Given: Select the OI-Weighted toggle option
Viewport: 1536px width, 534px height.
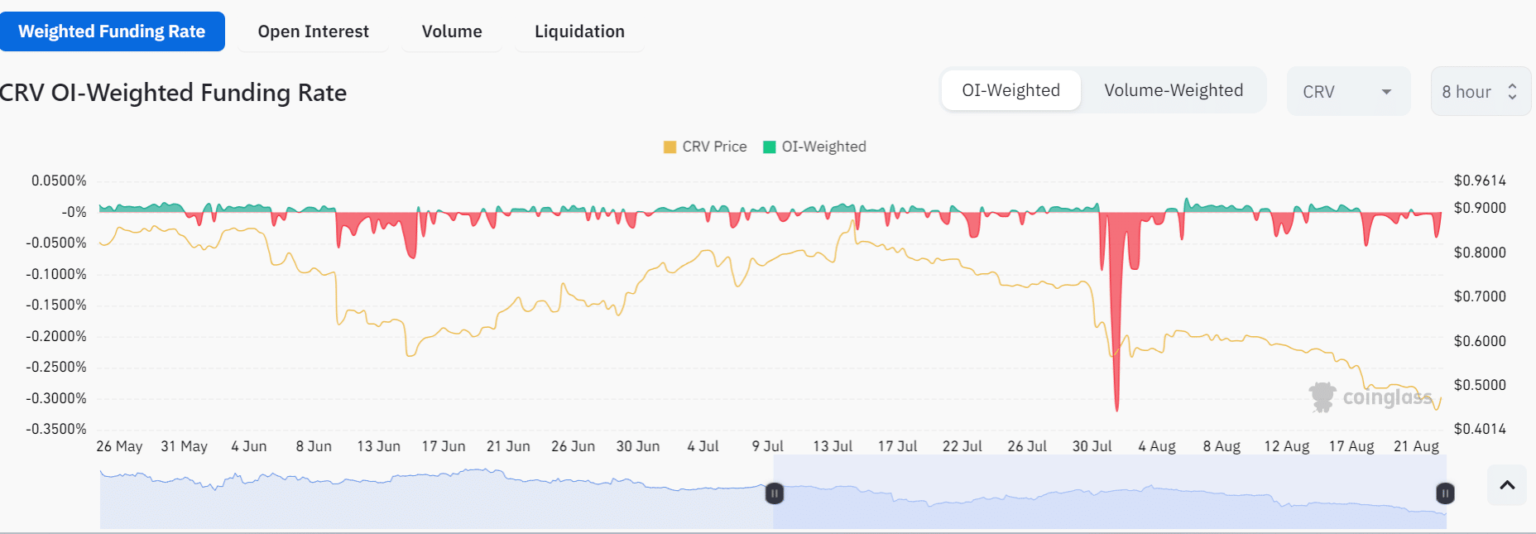Looking at the screenshot, I should coord(1010,91).
